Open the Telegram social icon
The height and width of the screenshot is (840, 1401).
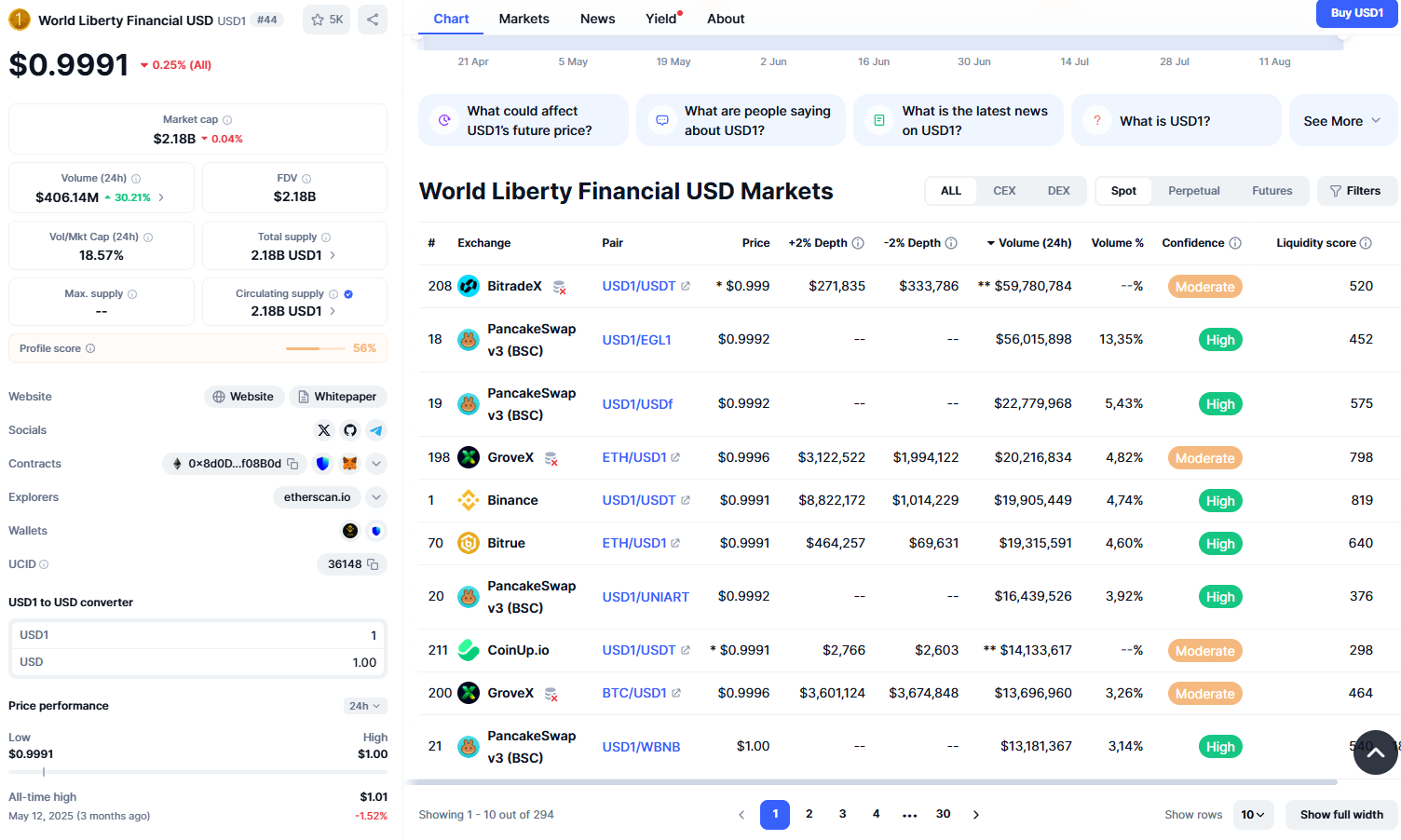pos(376,430)
